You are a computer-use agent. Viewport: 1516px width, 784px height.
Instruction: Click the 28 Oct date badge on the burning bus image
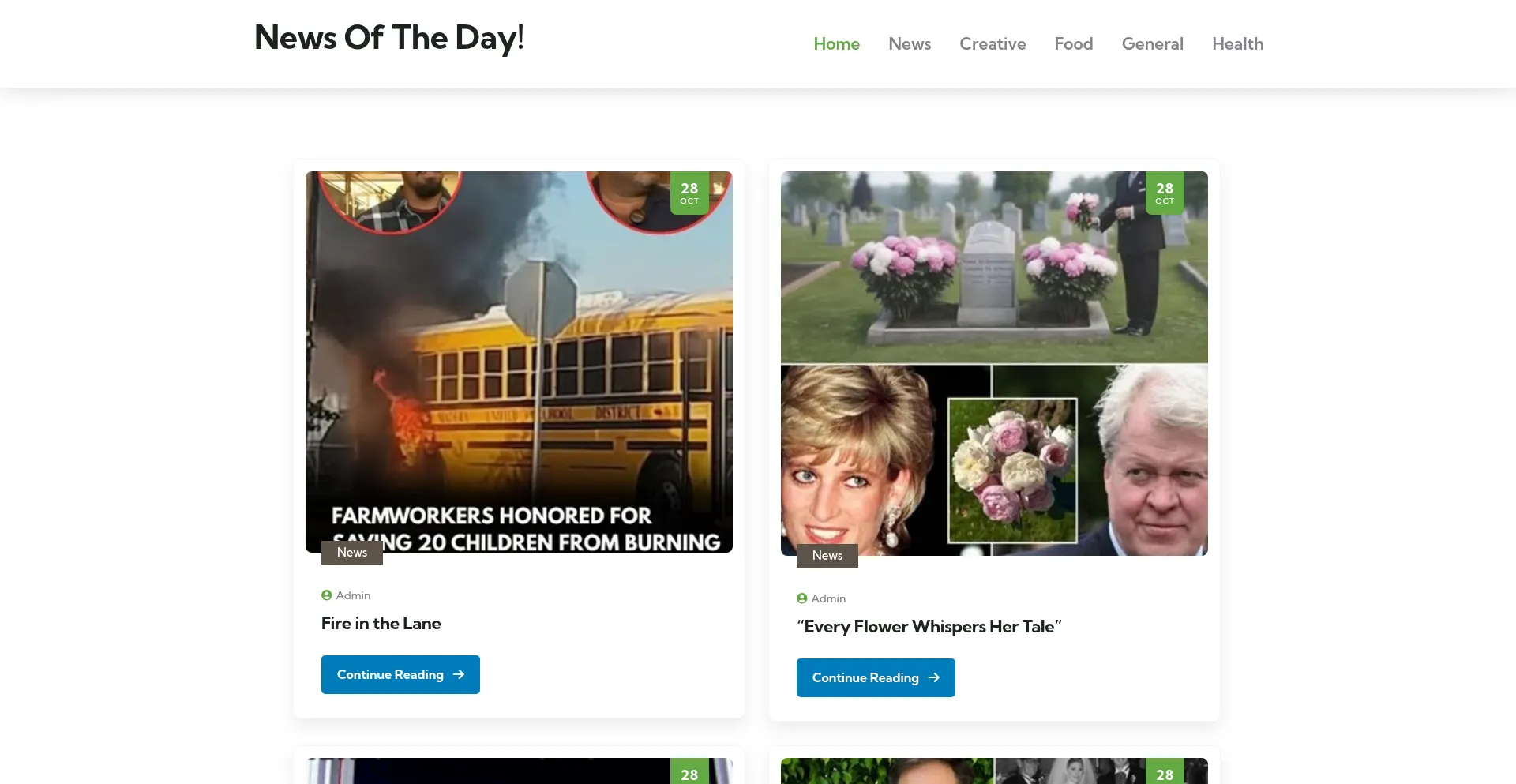[689, 193]
